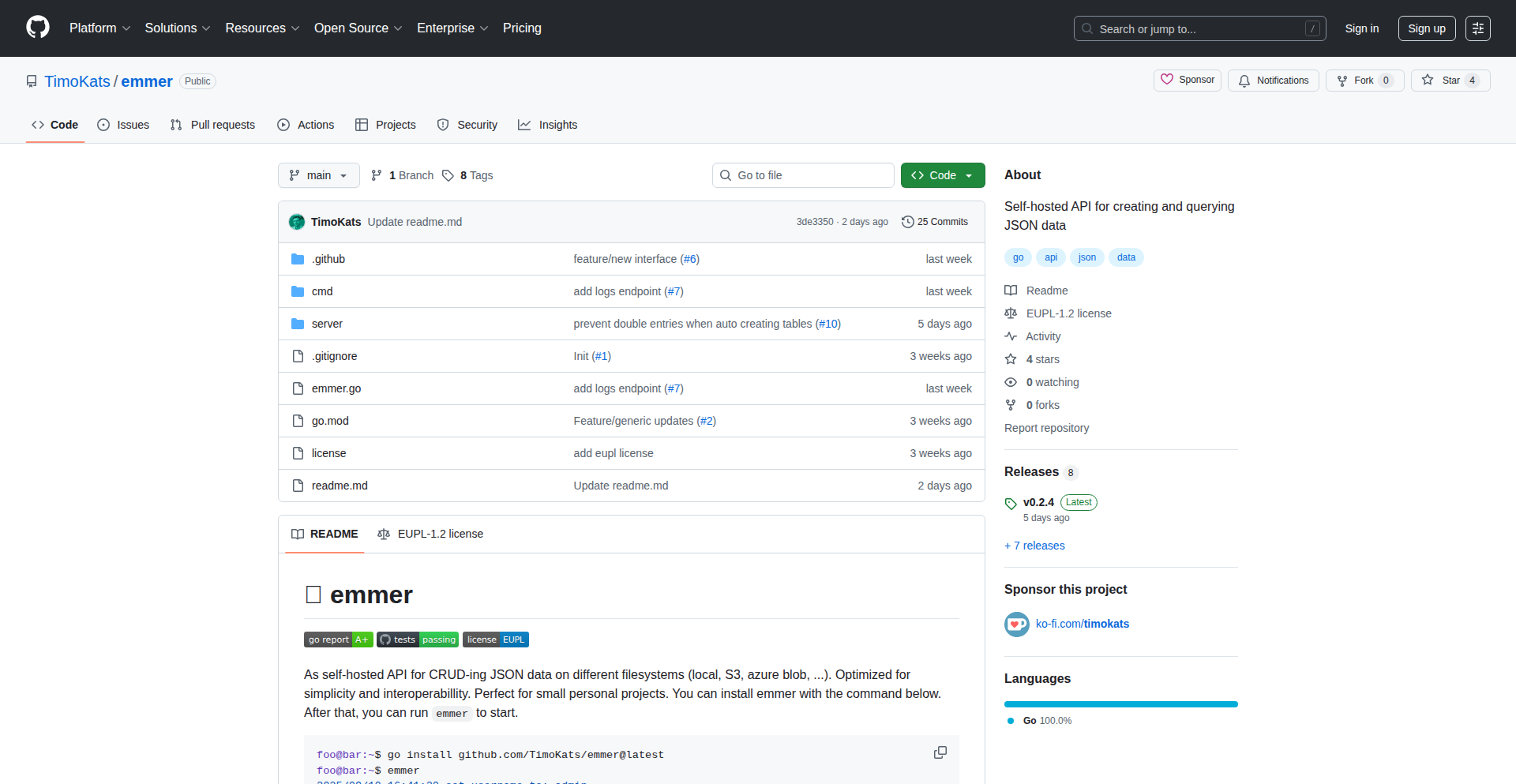Open the license file
1516x784 pixels.
(x=328, y=453)
